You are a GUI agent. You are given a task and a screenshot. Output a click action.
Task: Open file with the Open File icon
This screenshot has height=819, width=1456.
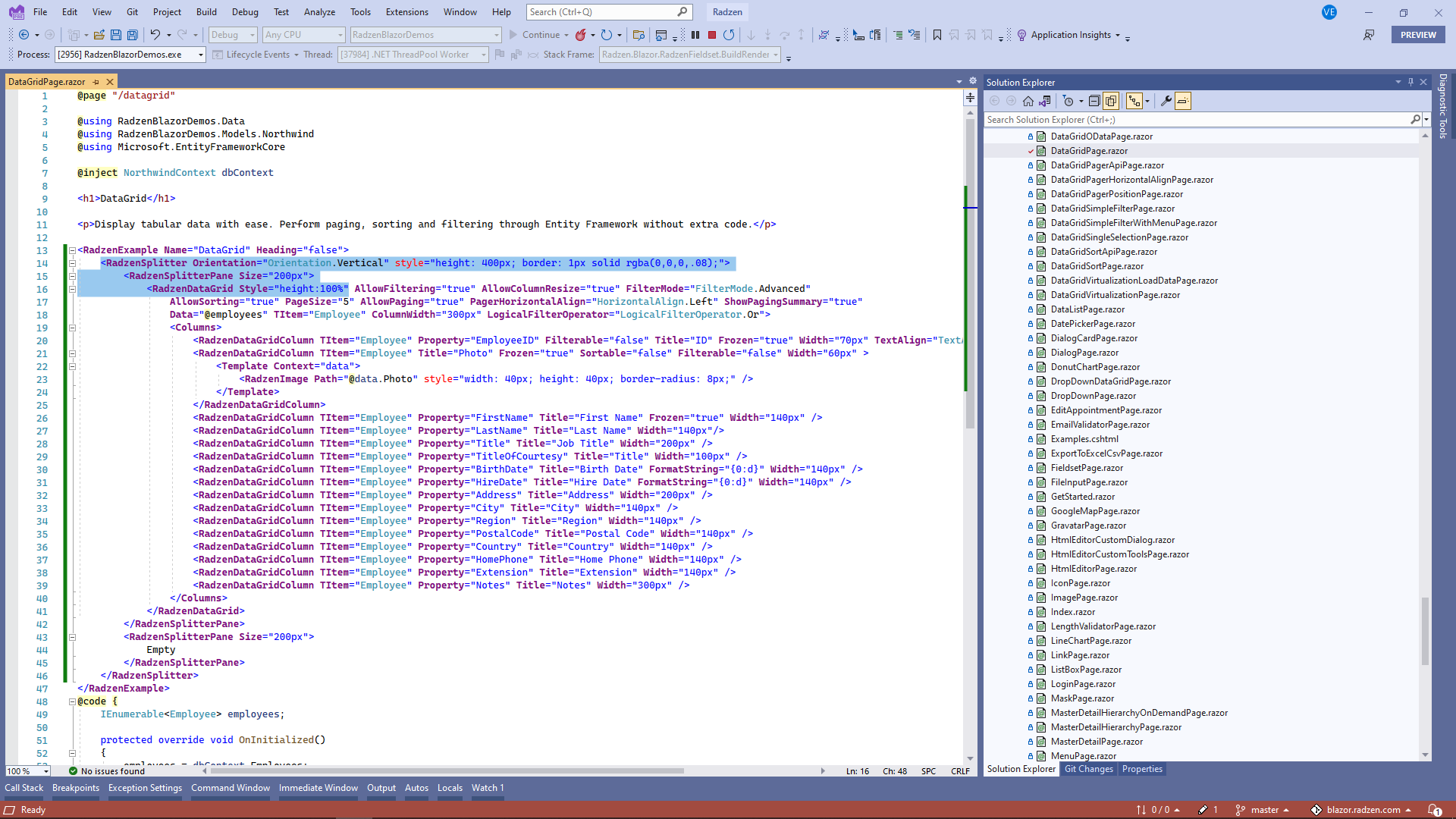click(99, 35)
